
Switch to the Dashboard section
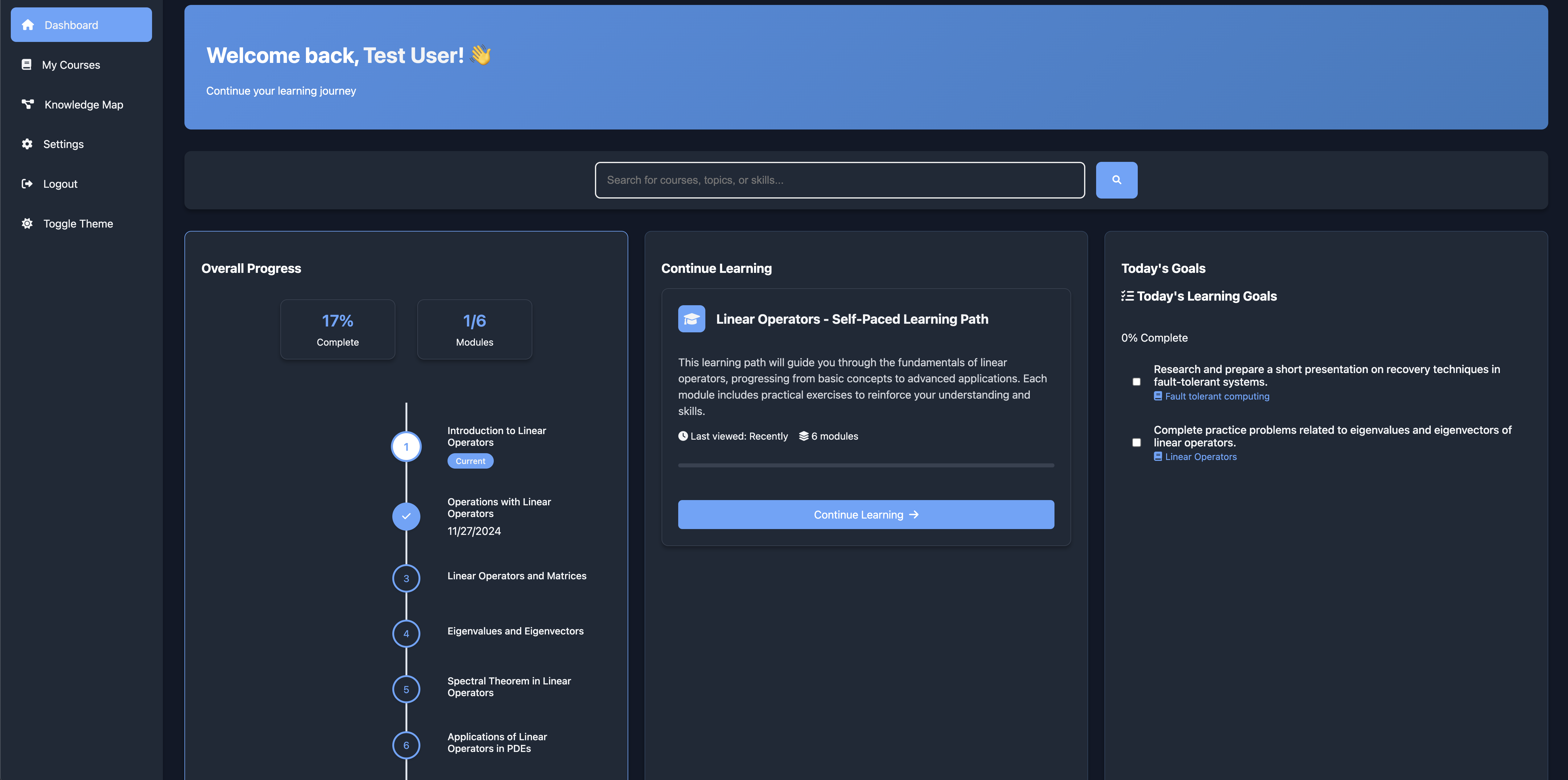(x=71, y=25)
